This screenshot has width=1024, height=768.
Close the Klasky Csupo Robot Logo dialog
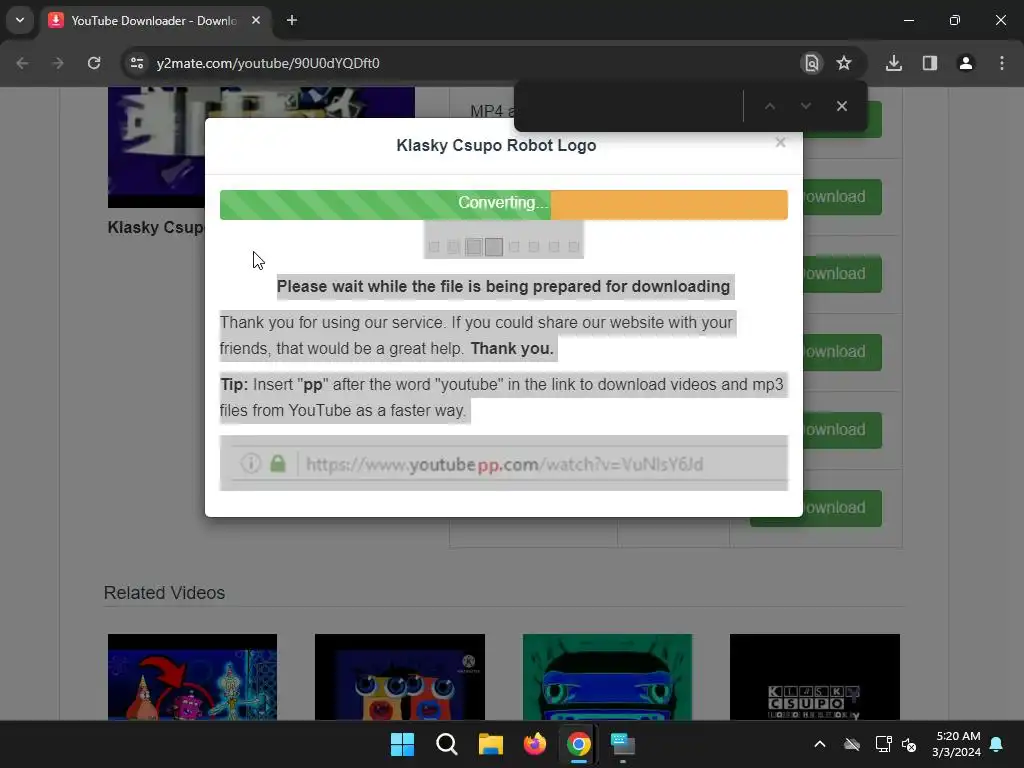point(780,142)
